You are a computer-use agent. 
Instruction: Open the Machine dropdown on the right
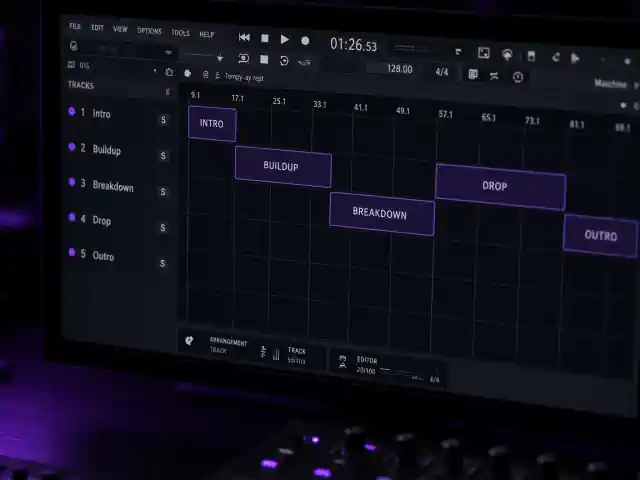[615, 84]
